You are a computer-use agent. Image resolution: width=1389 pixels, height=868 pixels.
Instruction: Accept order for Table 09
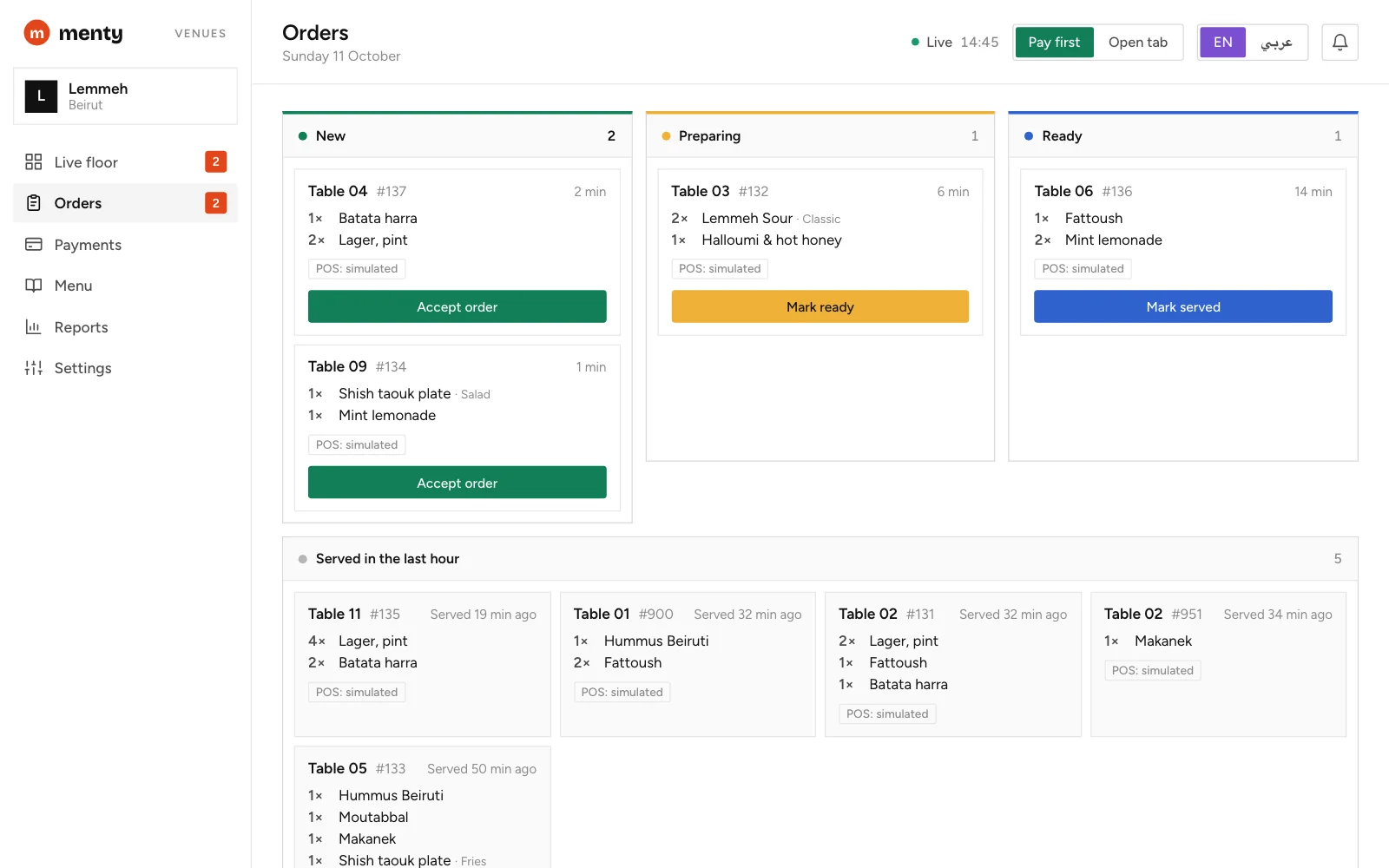click(457, 483)
